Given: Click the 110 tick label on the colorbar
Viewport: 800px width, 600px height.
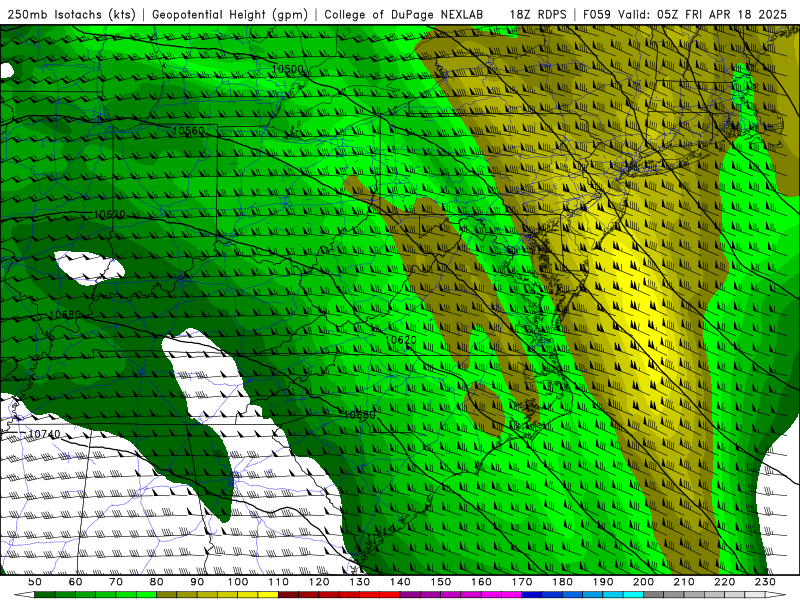Looking at the screenshot, I should coord(278,582).
